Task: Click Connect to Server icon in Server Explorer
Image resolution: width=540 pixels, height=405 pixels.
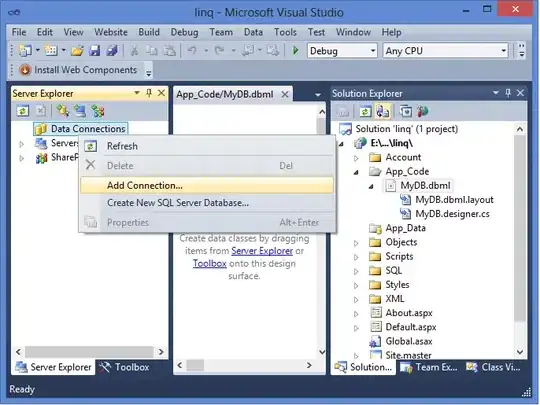Action: point(80,111)
